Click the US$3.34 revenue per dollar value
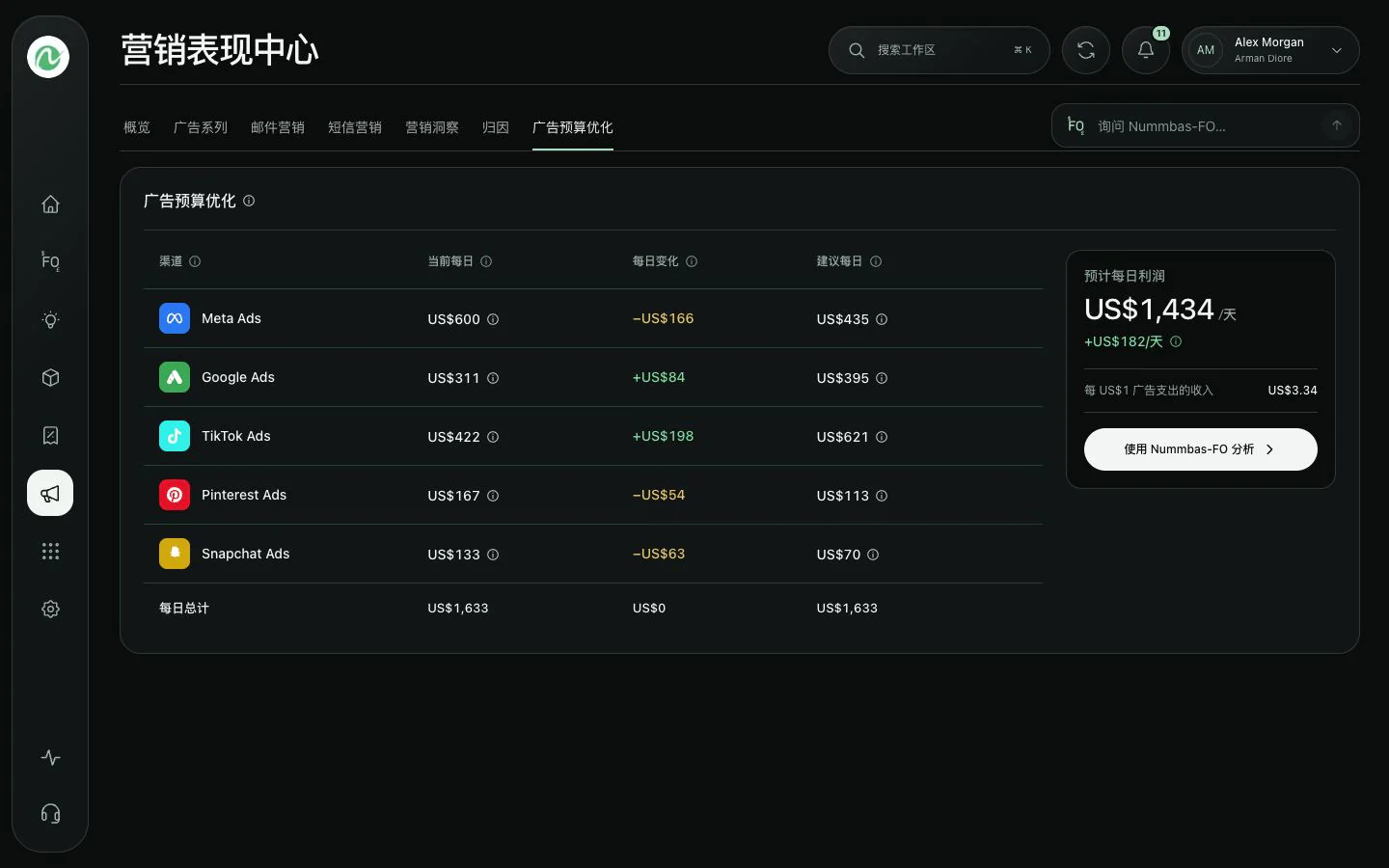Image resolution: width=1389 pixels, height=868 pixels. coord(1293,391)
